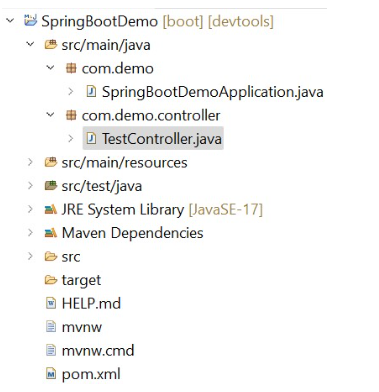Select the target folder
This screenshot has height=392, width=379.
[x=81, y=280]
